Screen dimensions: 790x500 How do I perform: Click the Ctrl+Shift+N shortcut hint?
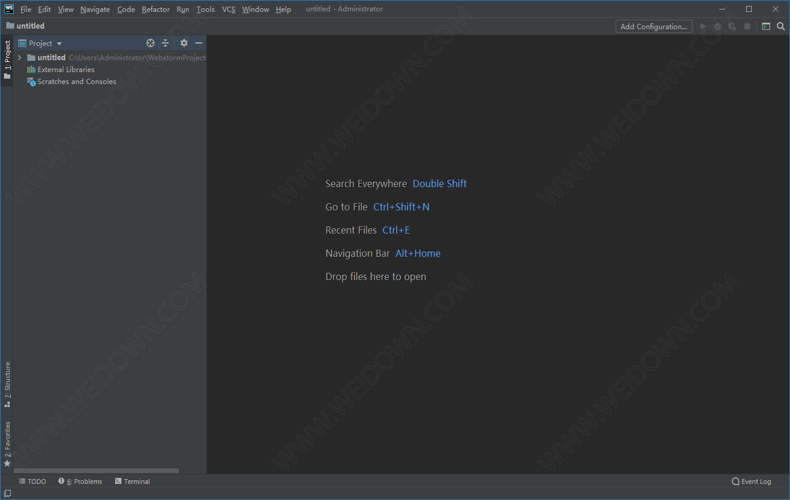coord(401,207)
